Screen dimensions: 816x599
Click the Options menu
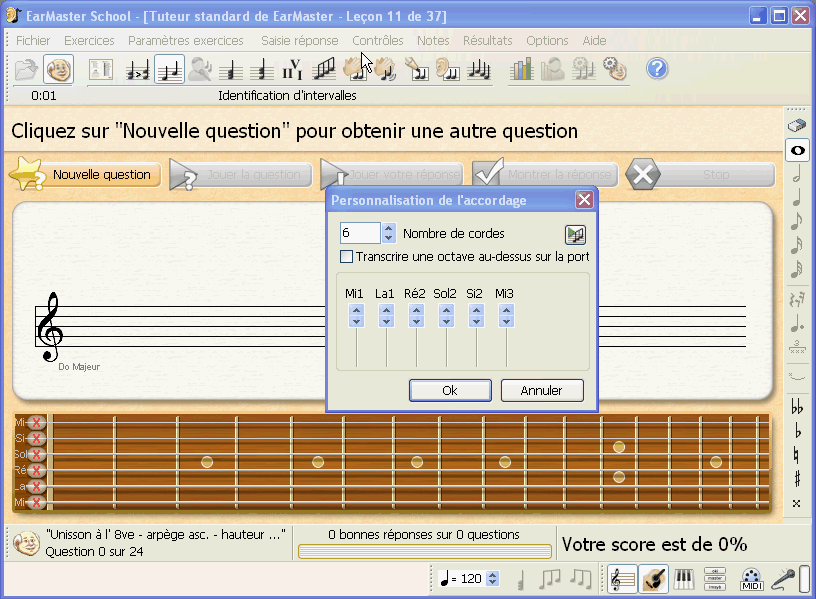(547, 41)
